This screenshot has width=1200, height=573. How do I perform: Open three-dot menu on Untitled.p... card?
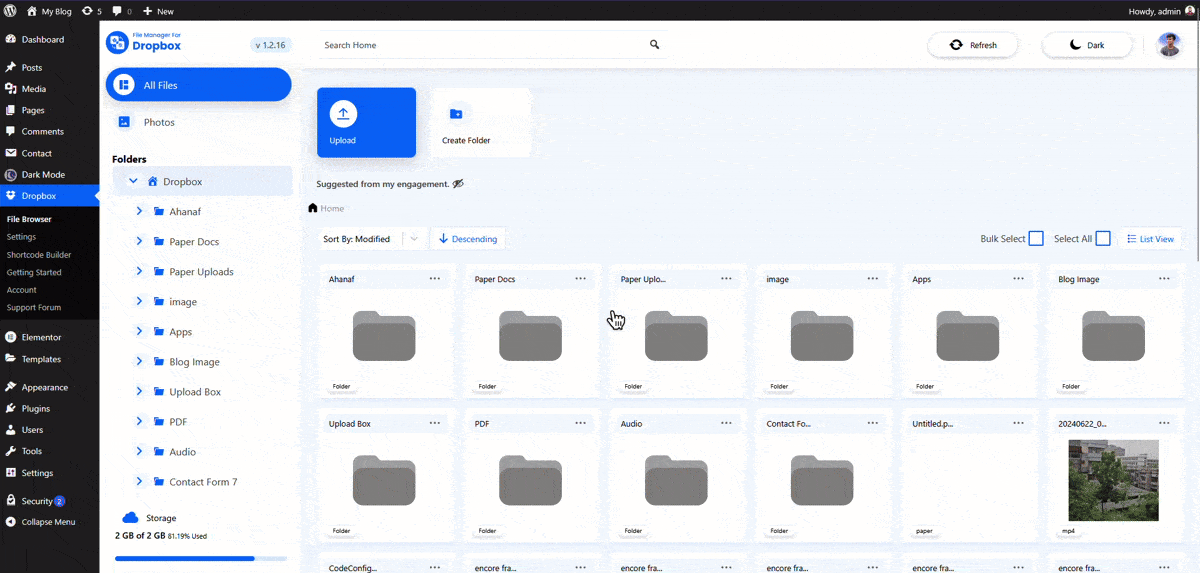pos(1019,423)
